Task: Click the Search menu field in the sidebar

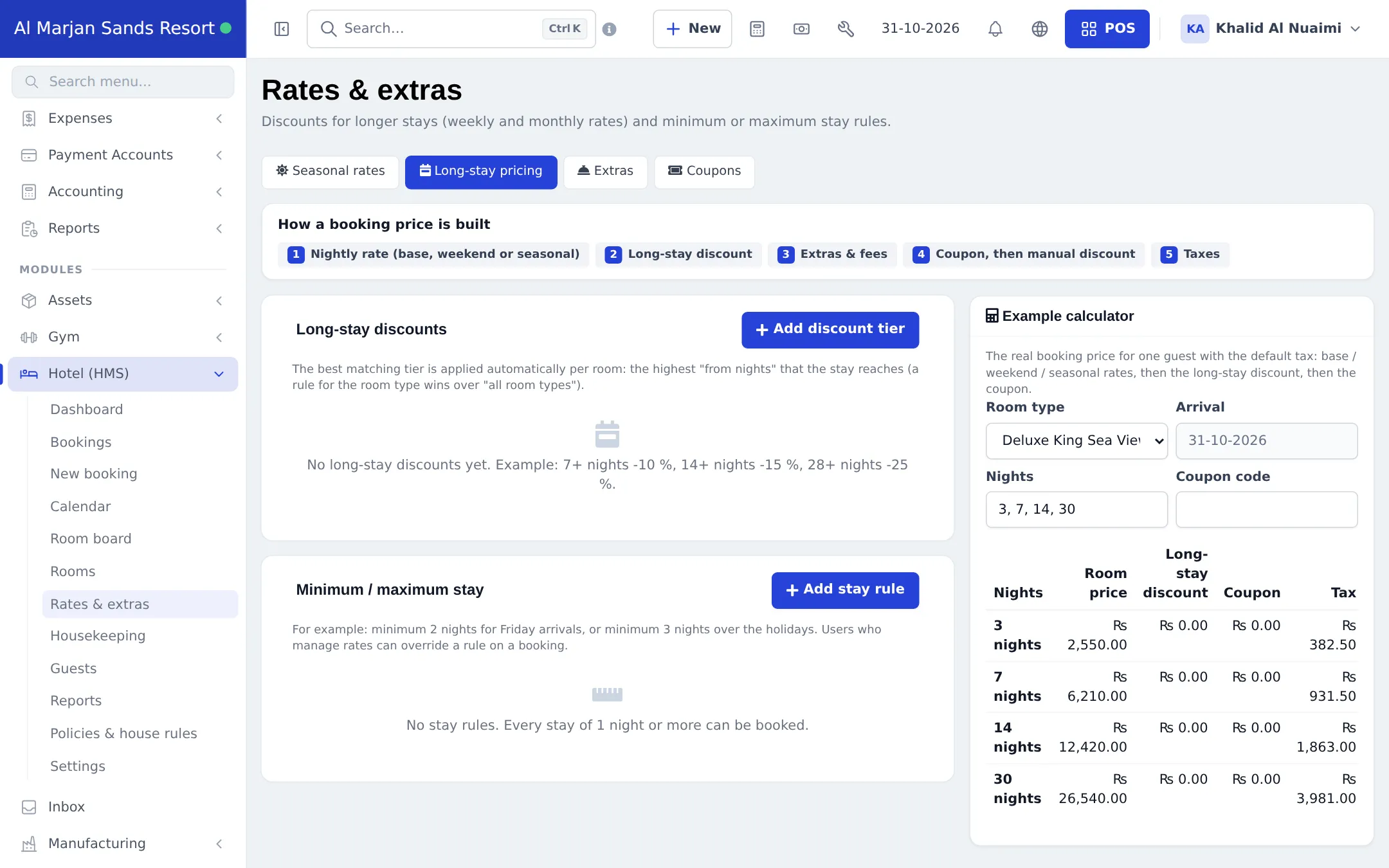Action: (123, 82)
